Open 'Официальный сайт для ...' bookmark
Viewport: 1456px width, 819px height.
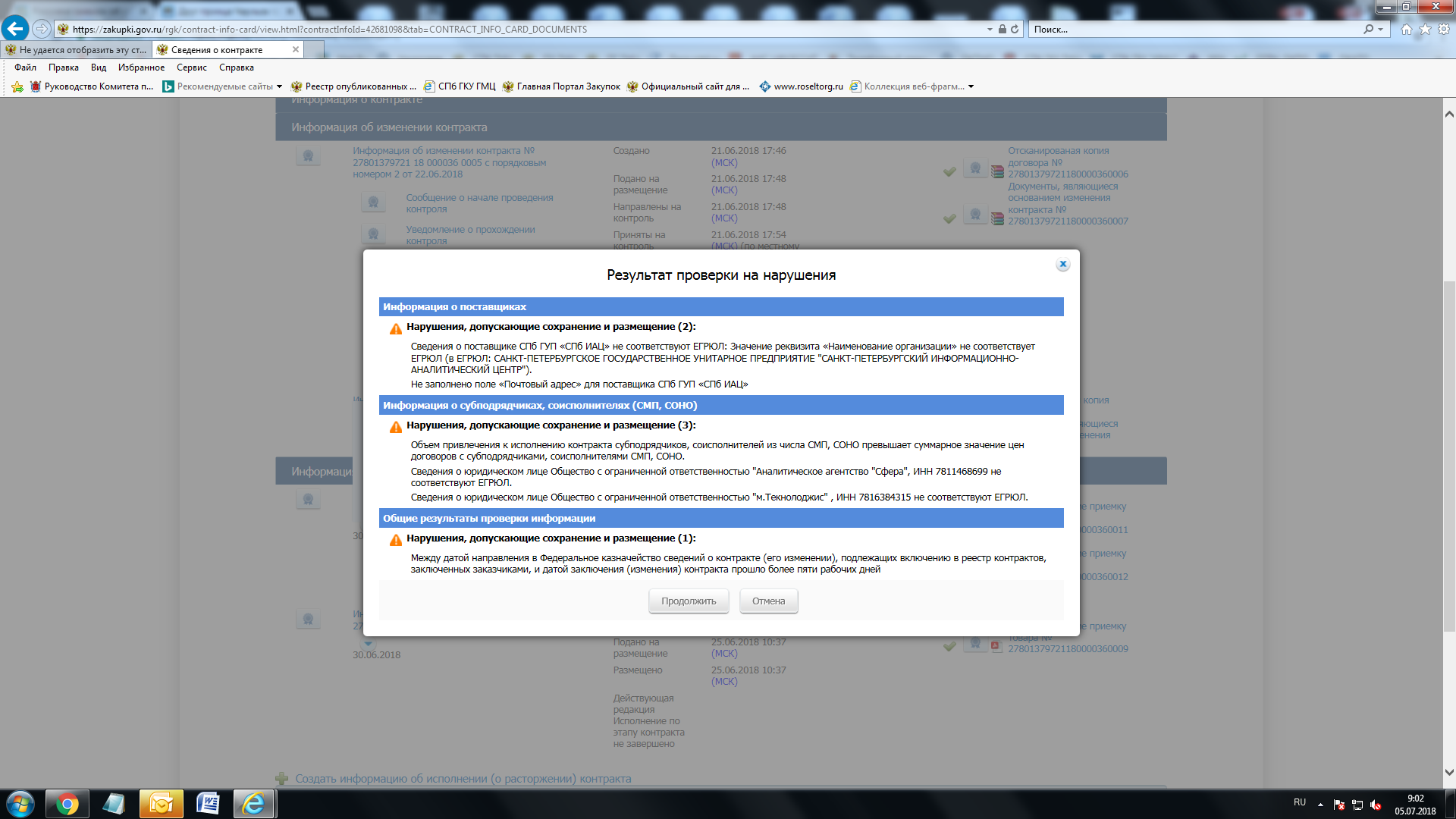tap(688, 86)
